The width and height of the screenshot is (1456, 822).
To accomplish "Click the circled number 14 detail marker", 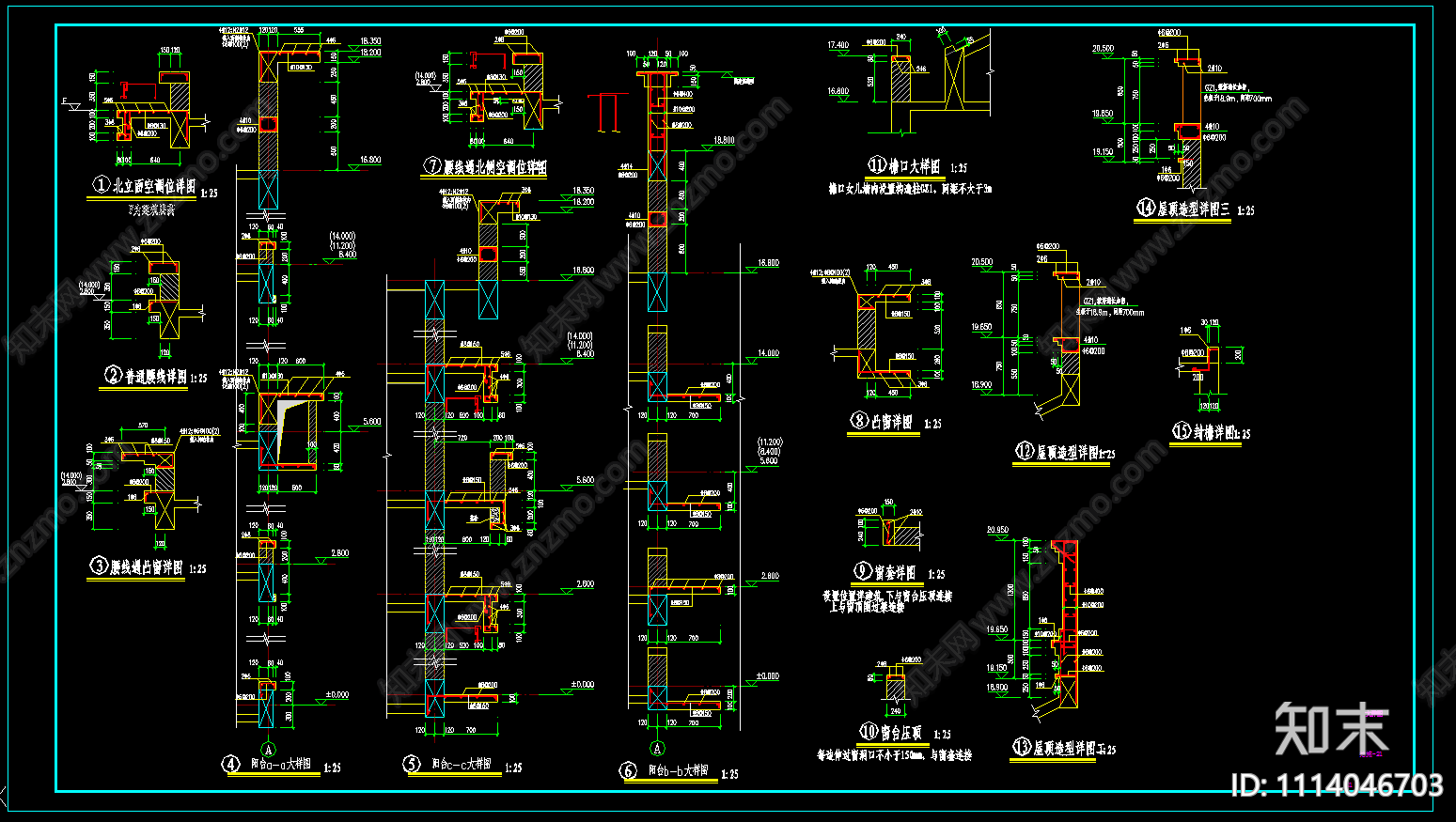I will [1145, 208].
